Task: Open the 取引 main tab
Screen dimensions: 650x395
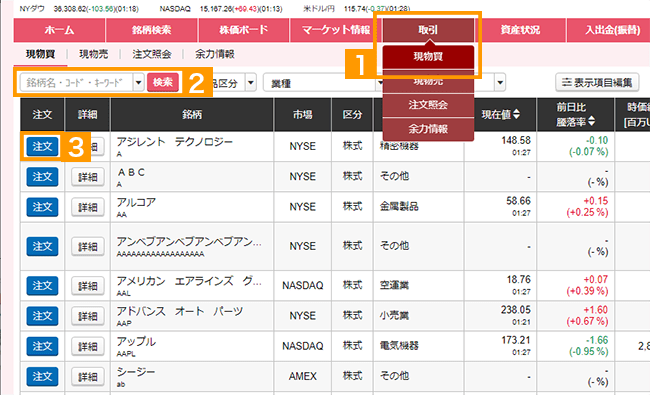Action: (428, 30)
